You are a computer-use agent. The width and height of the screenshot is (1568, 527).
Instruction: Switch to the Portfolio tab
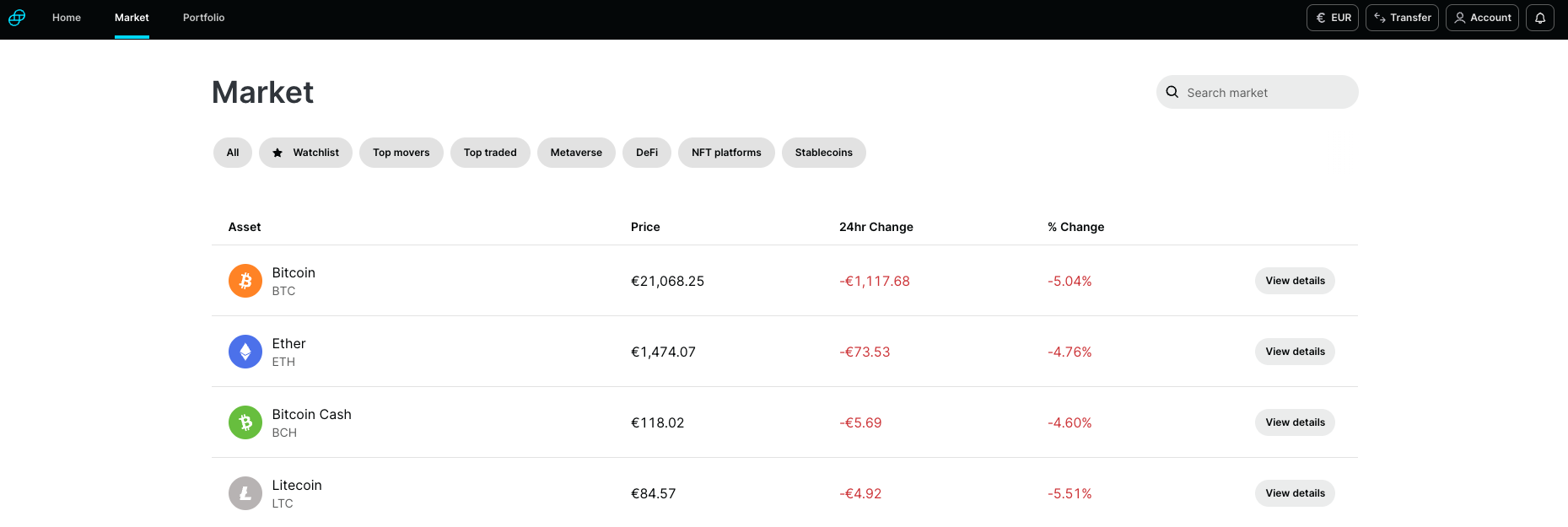pyautogui.click(x=203, y=18)
